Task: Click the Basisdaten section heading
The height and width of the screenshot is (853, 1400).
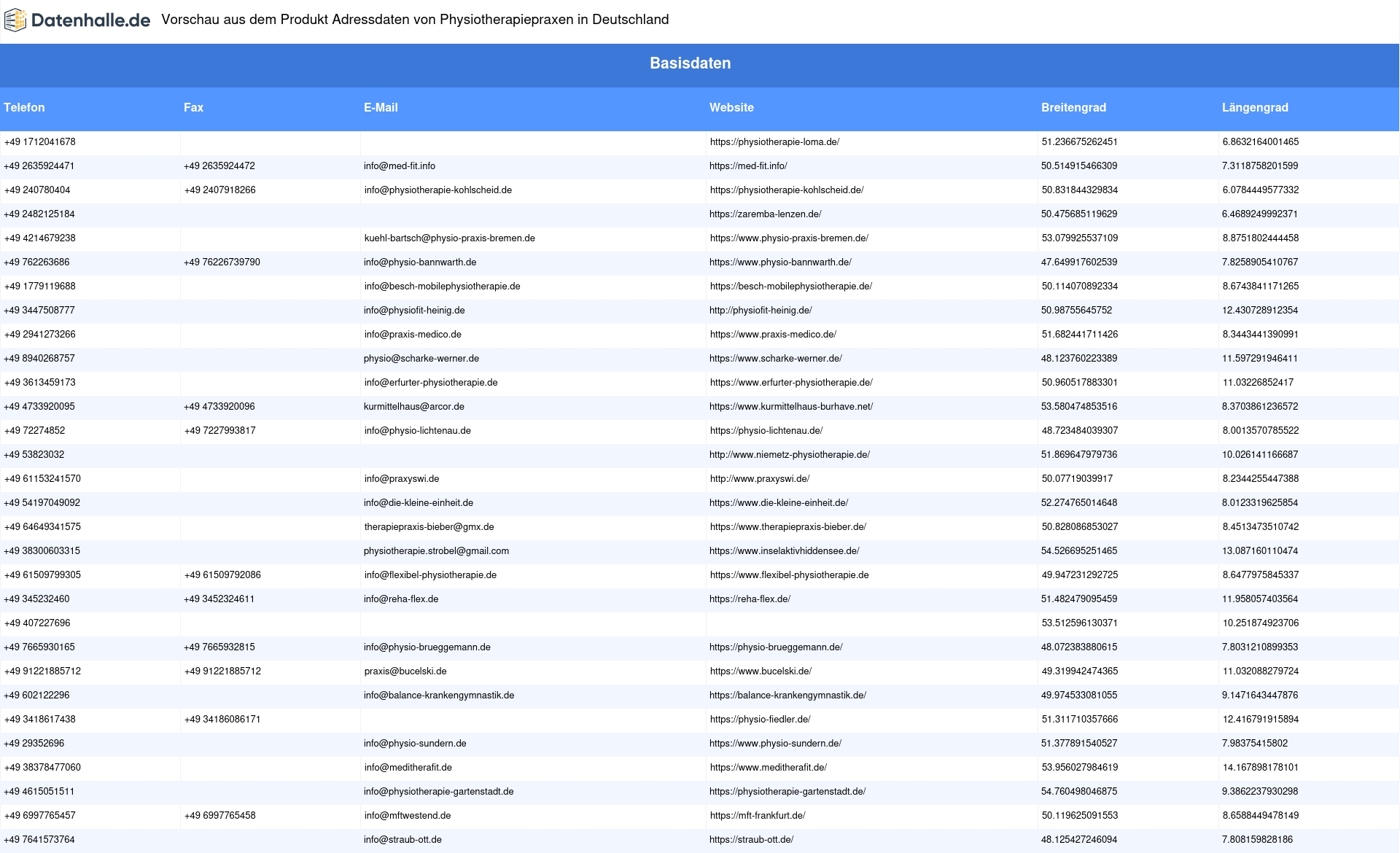Action: 690,63
